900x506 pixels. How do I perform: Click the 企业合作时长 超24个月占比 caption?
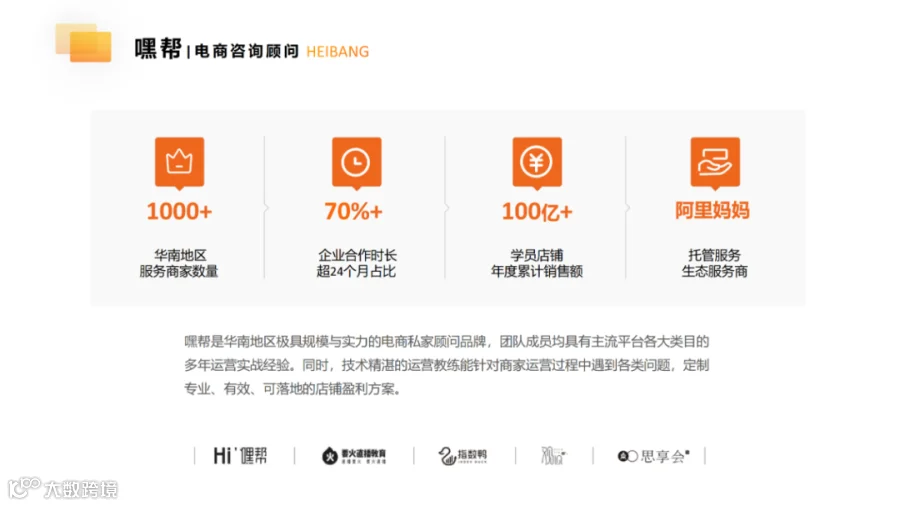356,263
